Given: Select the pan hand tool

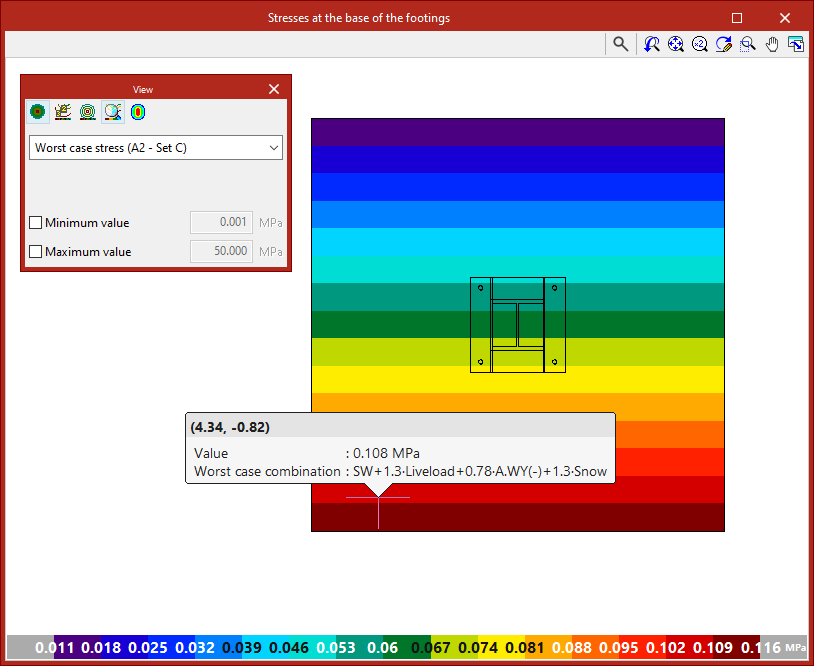Looking at the screenshot, I should (x=772, y=44).
